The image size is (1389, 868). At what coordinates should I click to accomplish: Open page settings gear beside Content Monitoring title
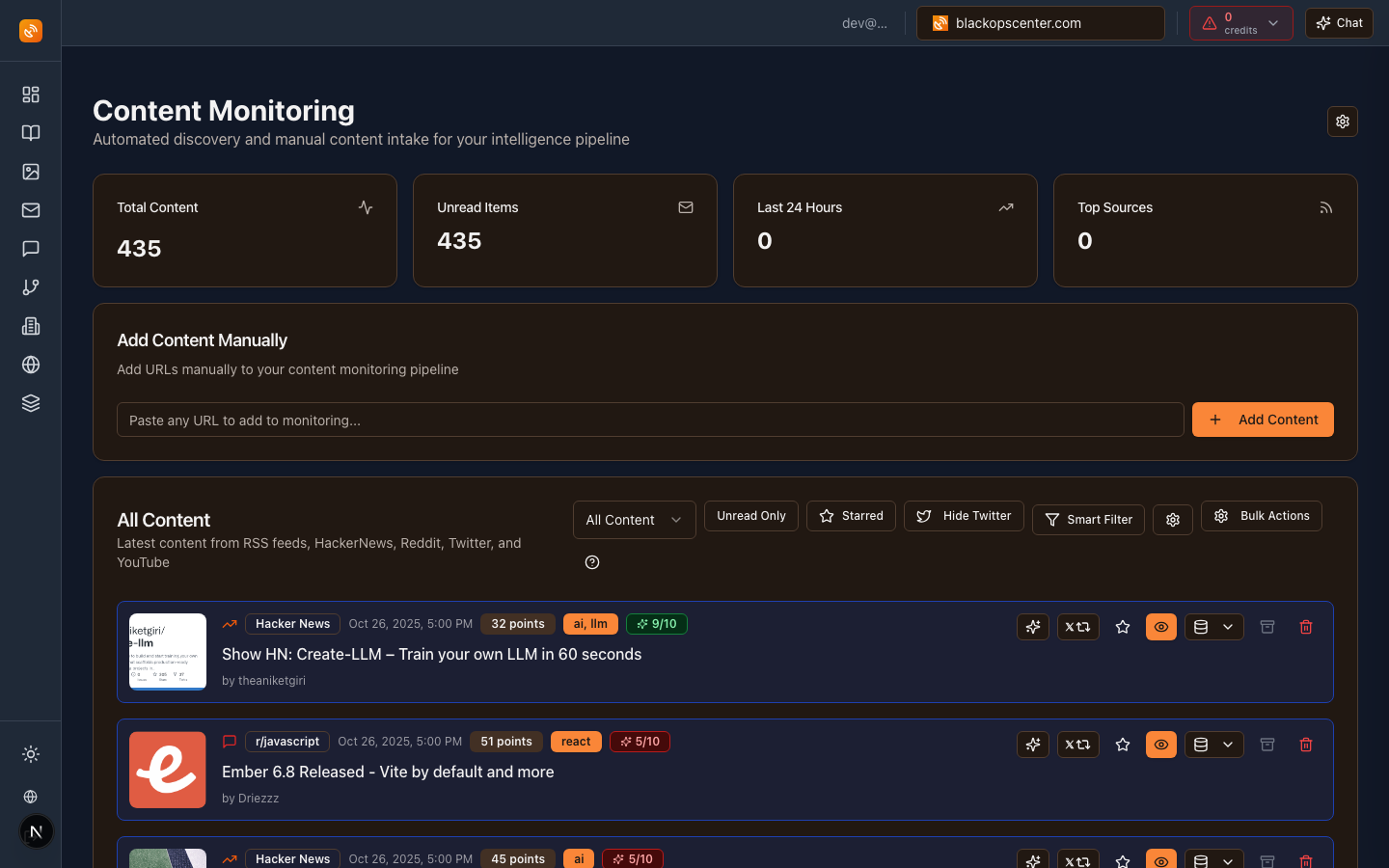click(1342, 122)
